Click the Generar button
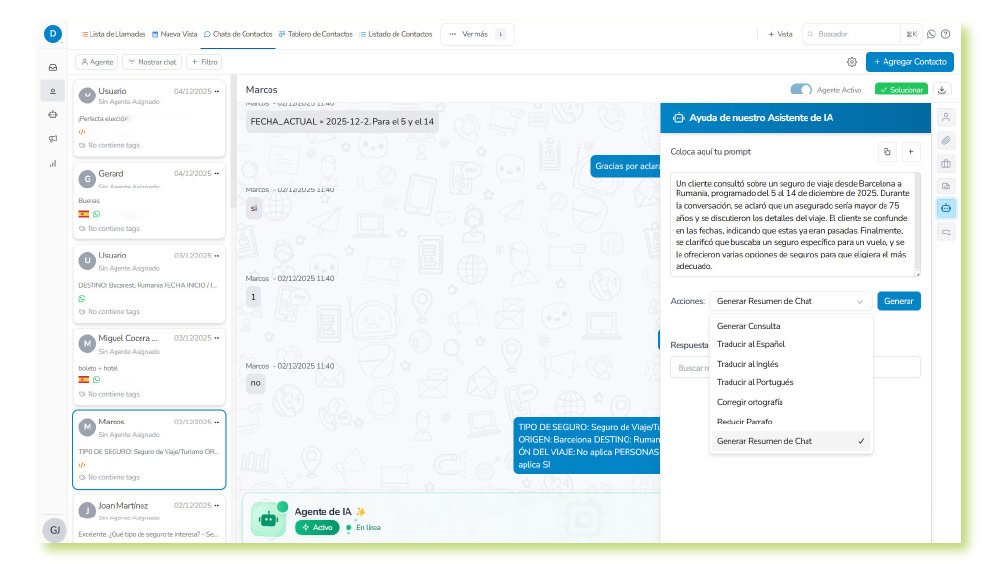Image resolution: width=1000 pixels, height=564 pixels. [x=899, y=301]
